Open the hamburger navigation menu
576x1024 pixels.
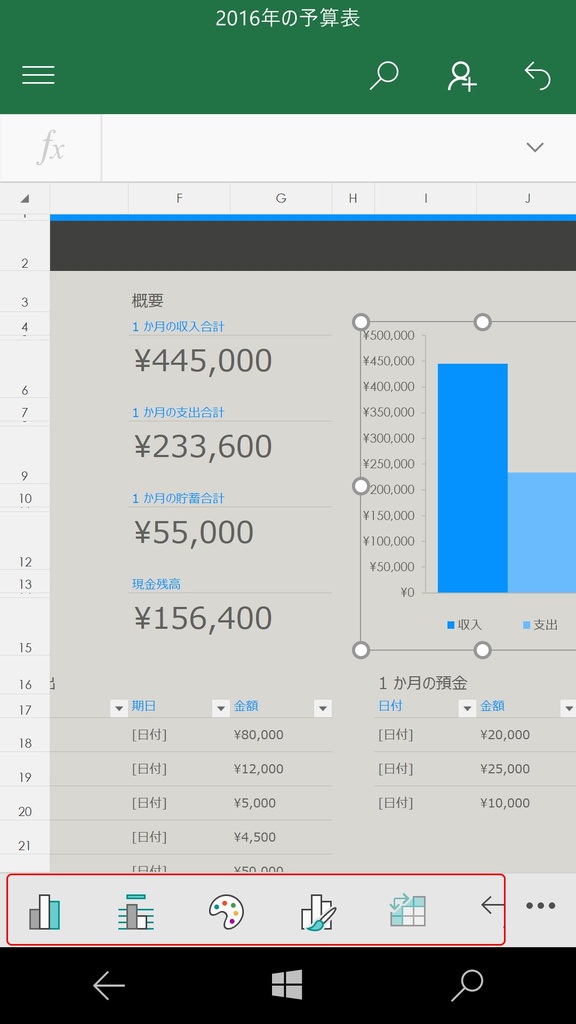coord(38,75)
